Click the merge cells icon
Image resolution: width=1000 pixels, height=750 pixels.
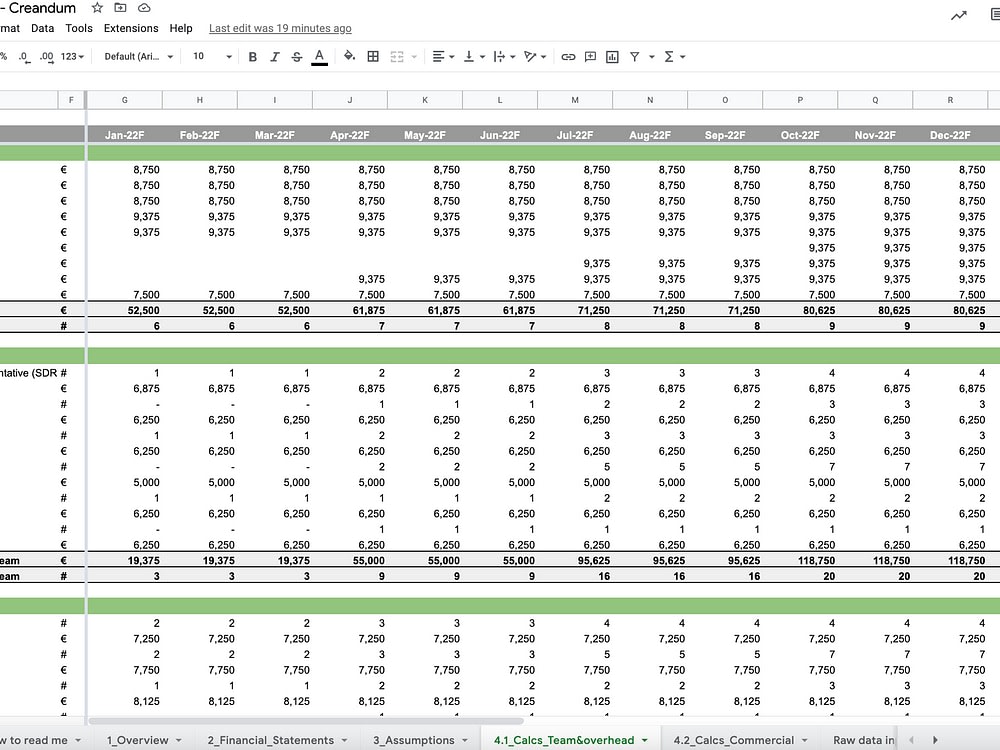click(x=397, y=57)
